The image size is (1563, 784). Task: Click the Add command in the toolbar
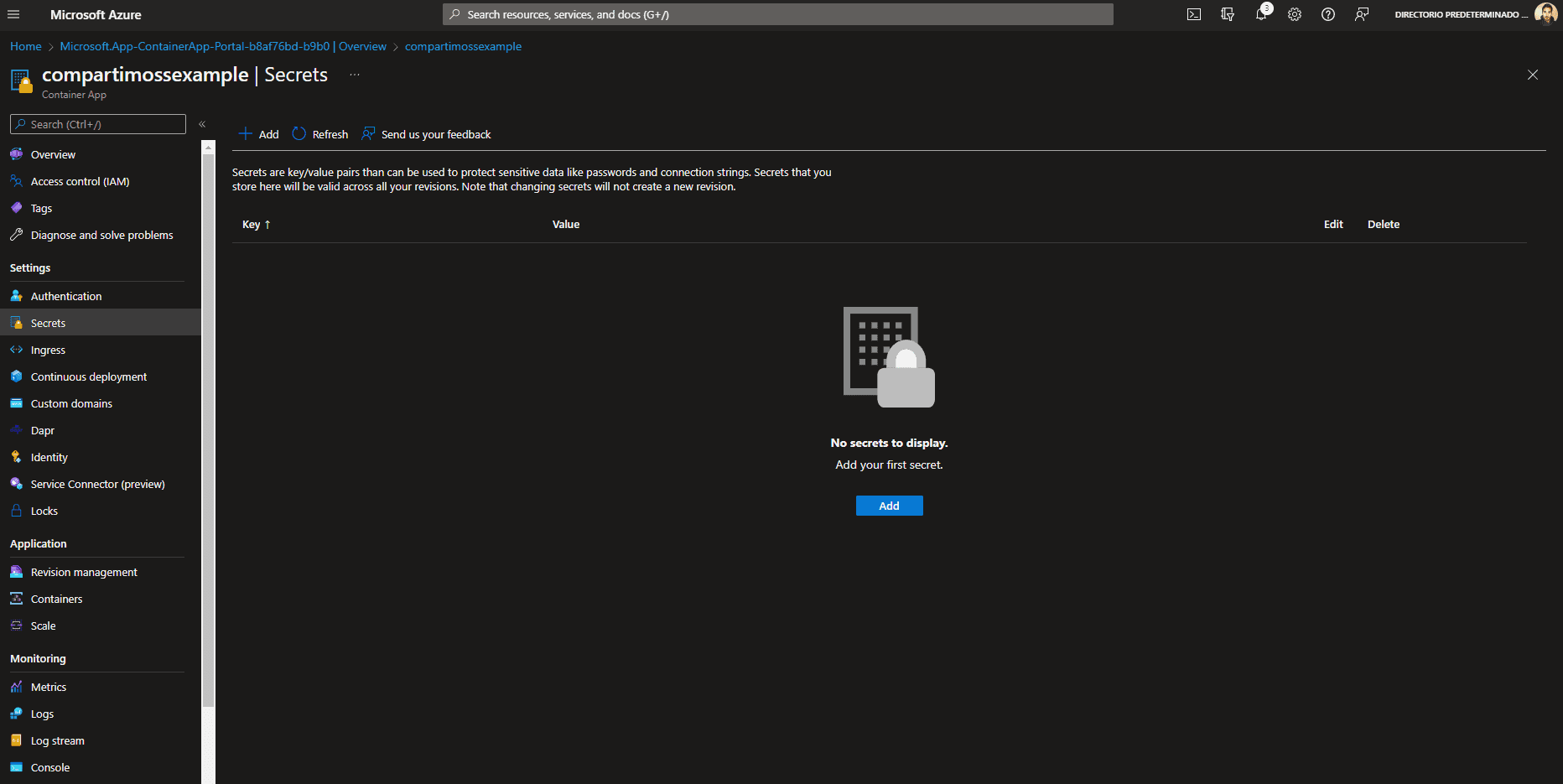(x=259, y=134)
